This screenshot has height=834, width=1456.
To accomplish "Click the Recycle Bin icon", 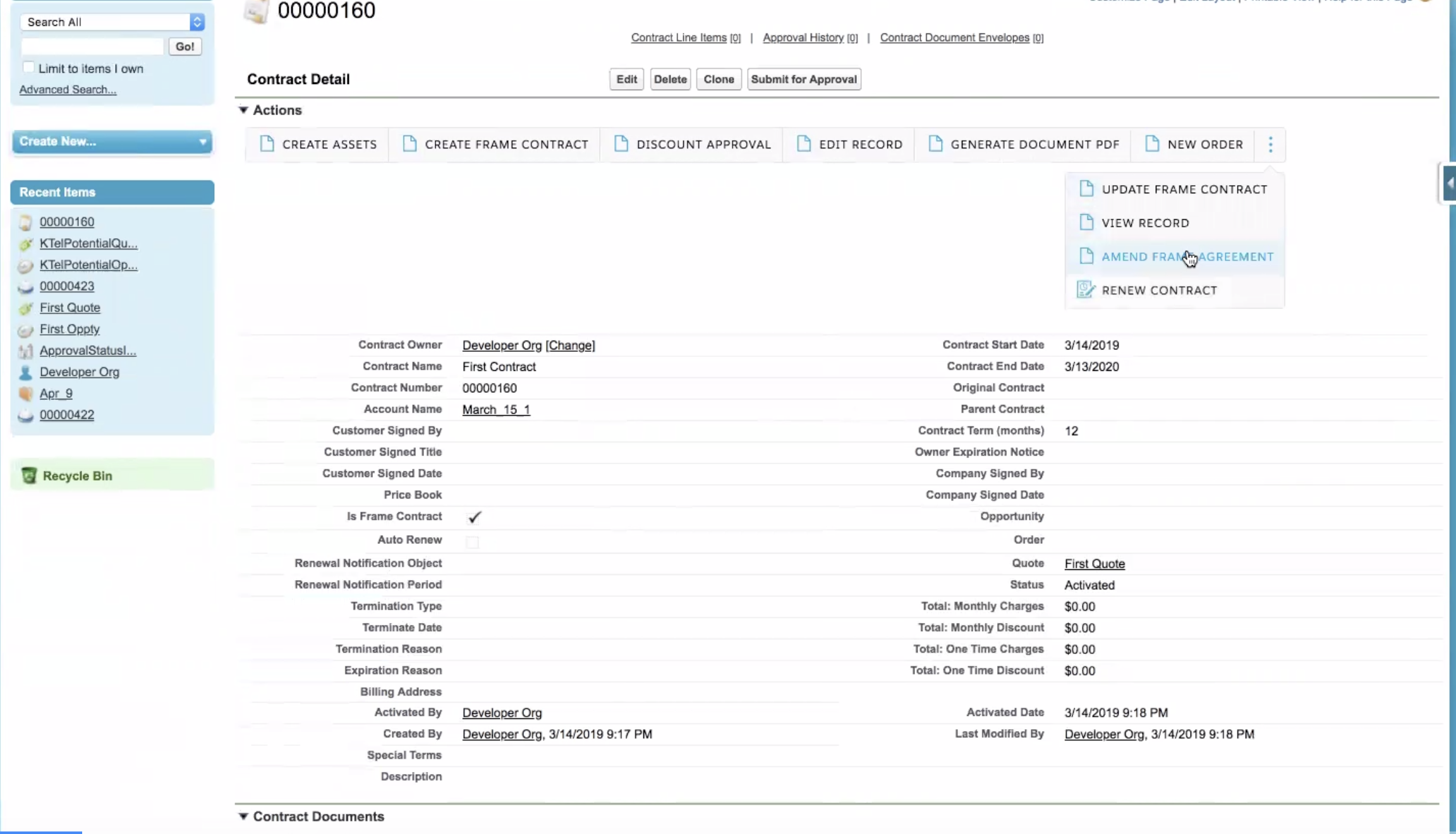I will point(28,475).
